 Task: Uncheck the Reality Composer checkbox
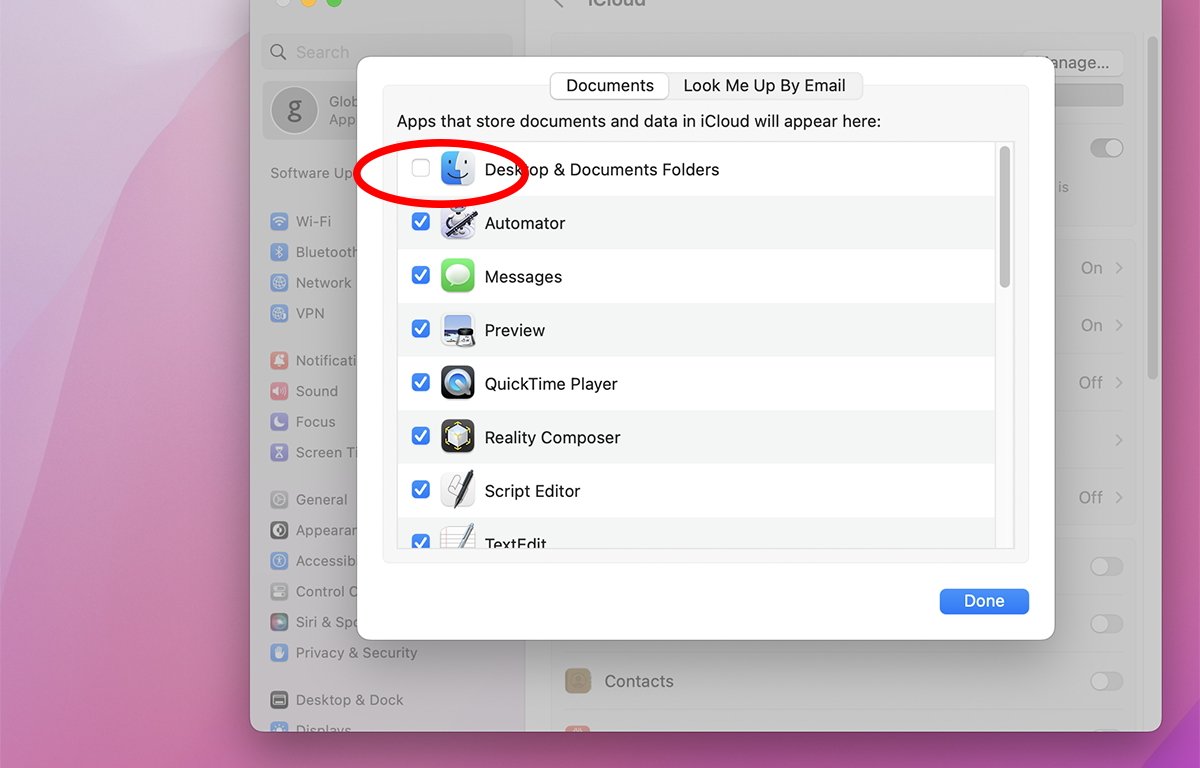pyautogui.click(x=421, y=436)
